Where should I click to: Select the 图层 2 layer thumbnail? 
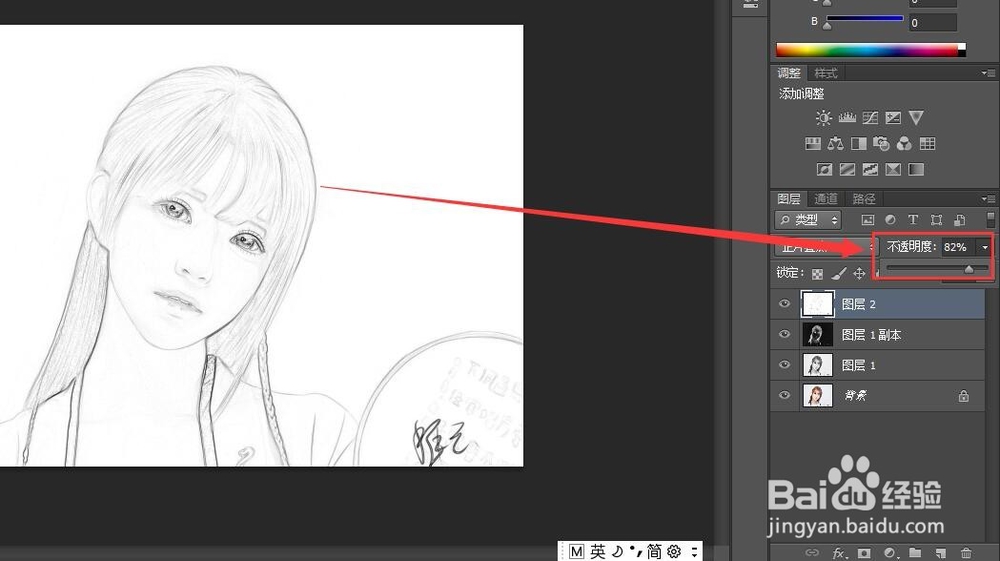tap(817, 304)
